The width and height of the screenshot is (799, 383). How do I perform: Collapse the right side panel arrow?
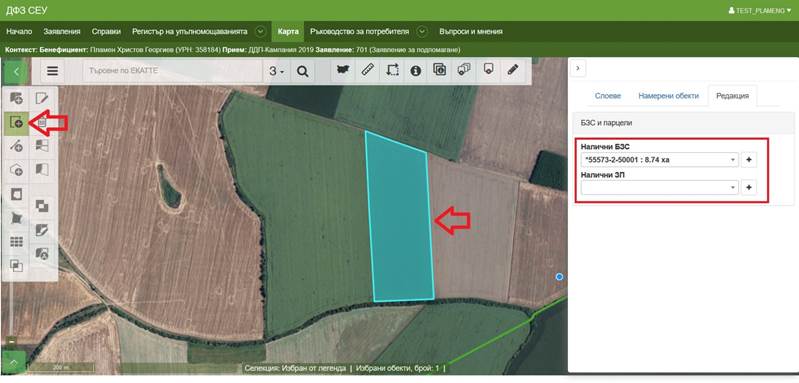pyautogui.click(x=578, y=68)
